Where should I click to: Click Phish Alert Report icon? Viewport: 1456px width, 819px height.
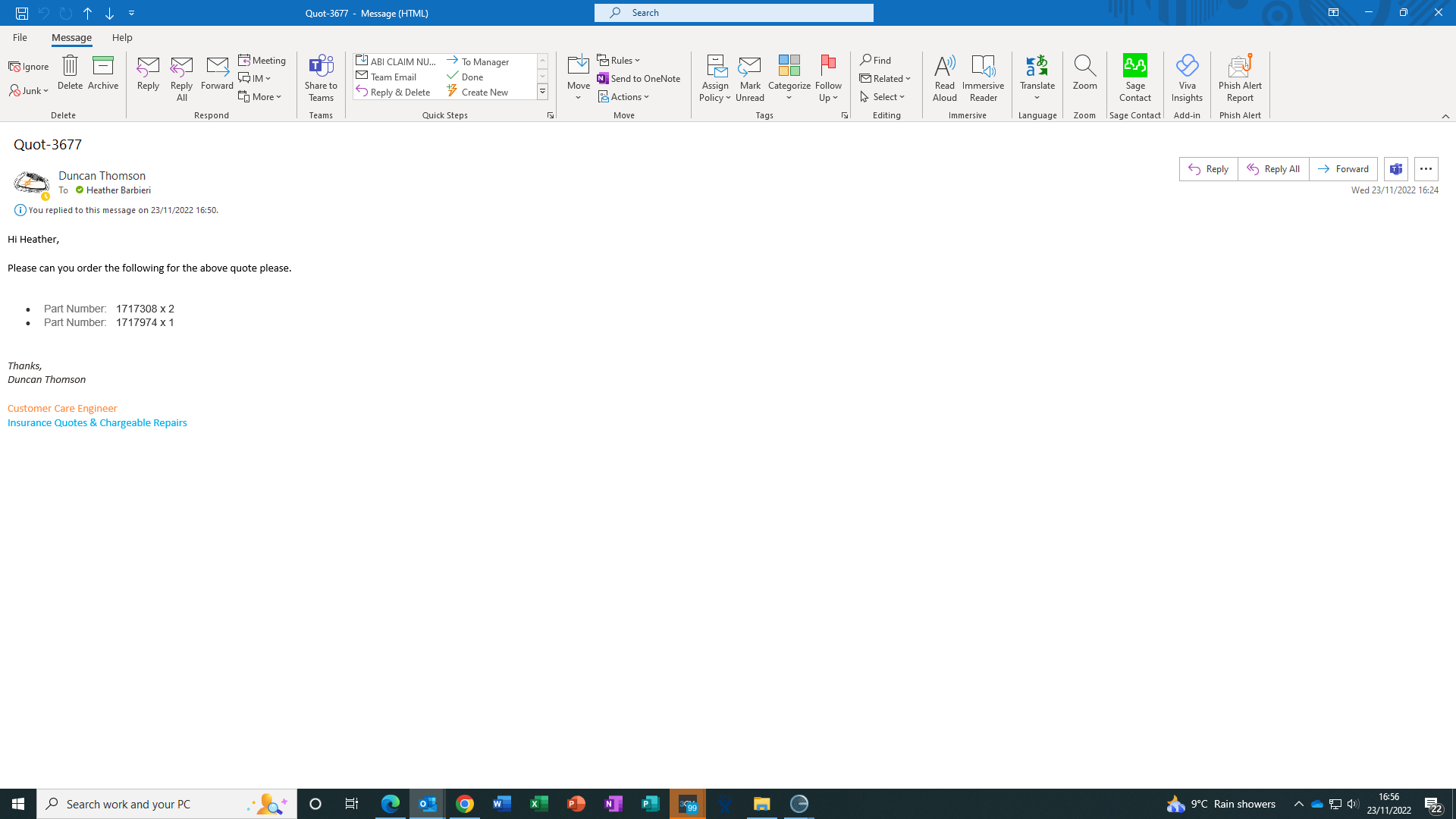point(1240,67)
